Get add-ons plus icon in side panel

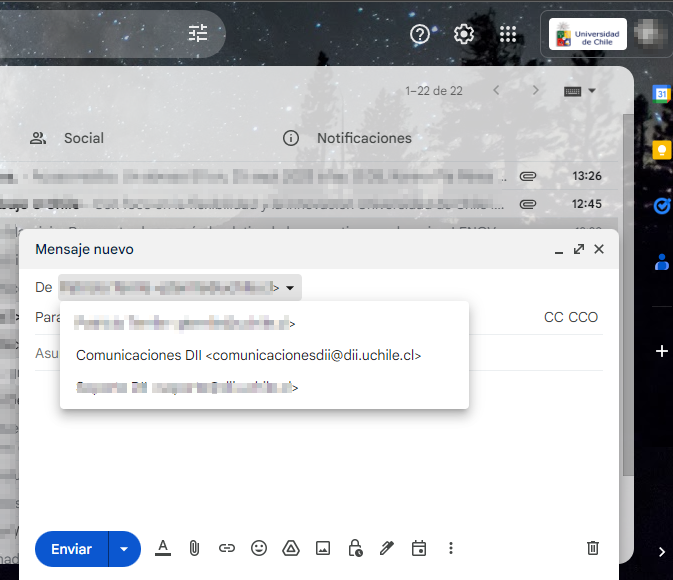tap(661, 351)
